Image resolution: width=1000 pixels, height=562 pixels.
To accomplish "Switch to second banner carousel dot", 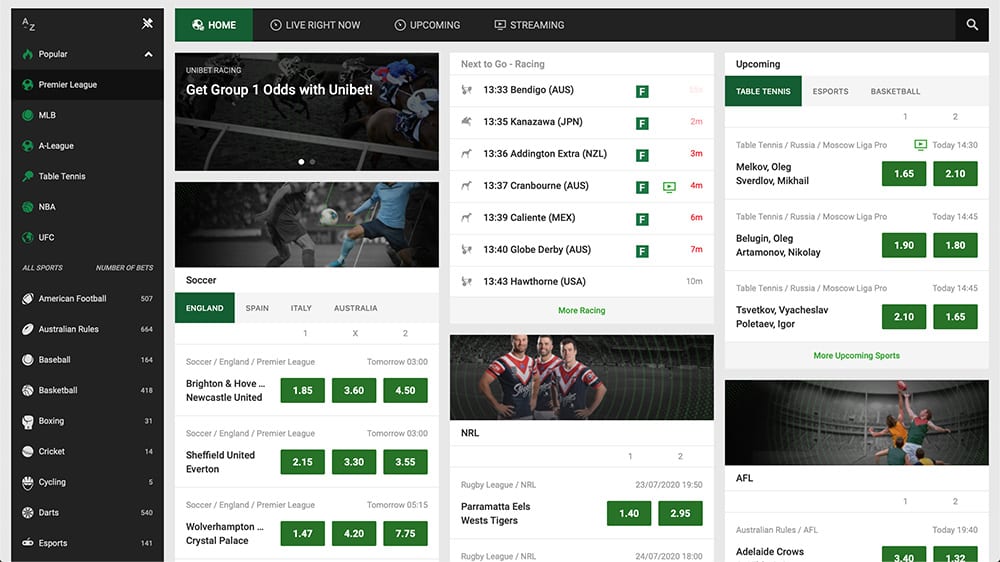I will click(312, 162).
